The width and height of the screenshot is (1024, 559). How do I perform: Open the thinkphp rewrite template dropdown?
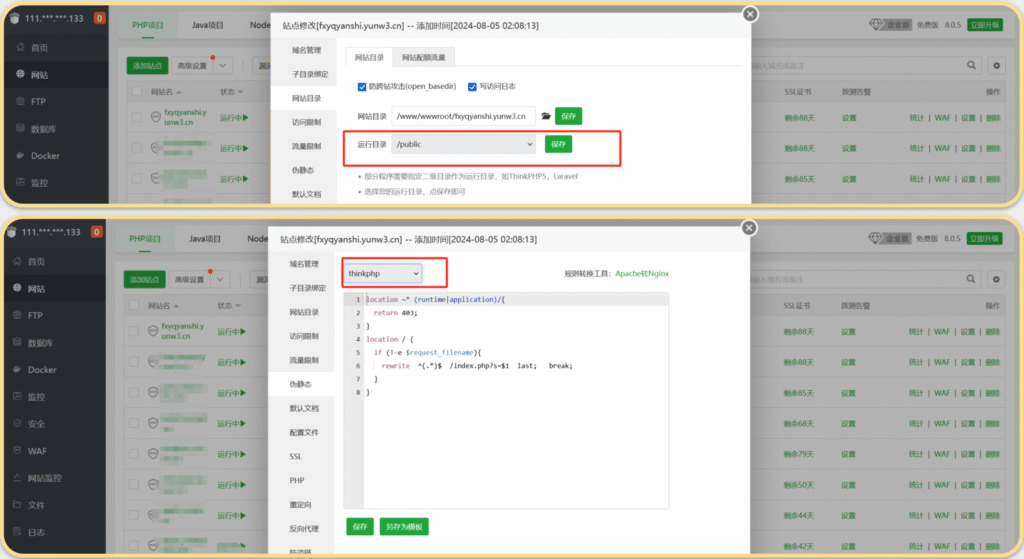383,273
